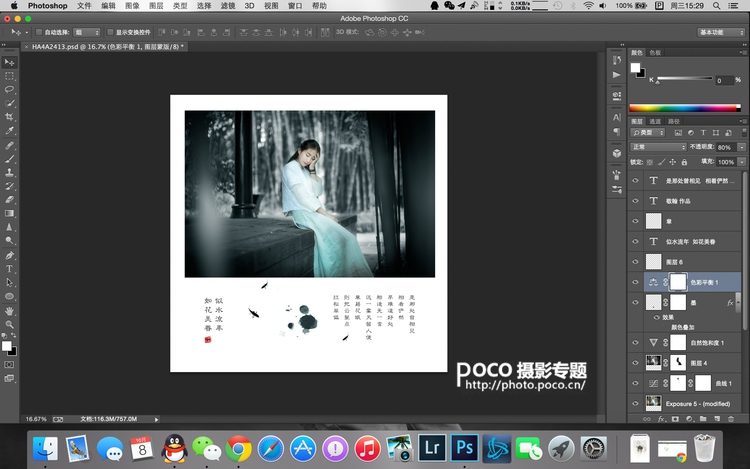Select the Eyedropper tool

9,131
